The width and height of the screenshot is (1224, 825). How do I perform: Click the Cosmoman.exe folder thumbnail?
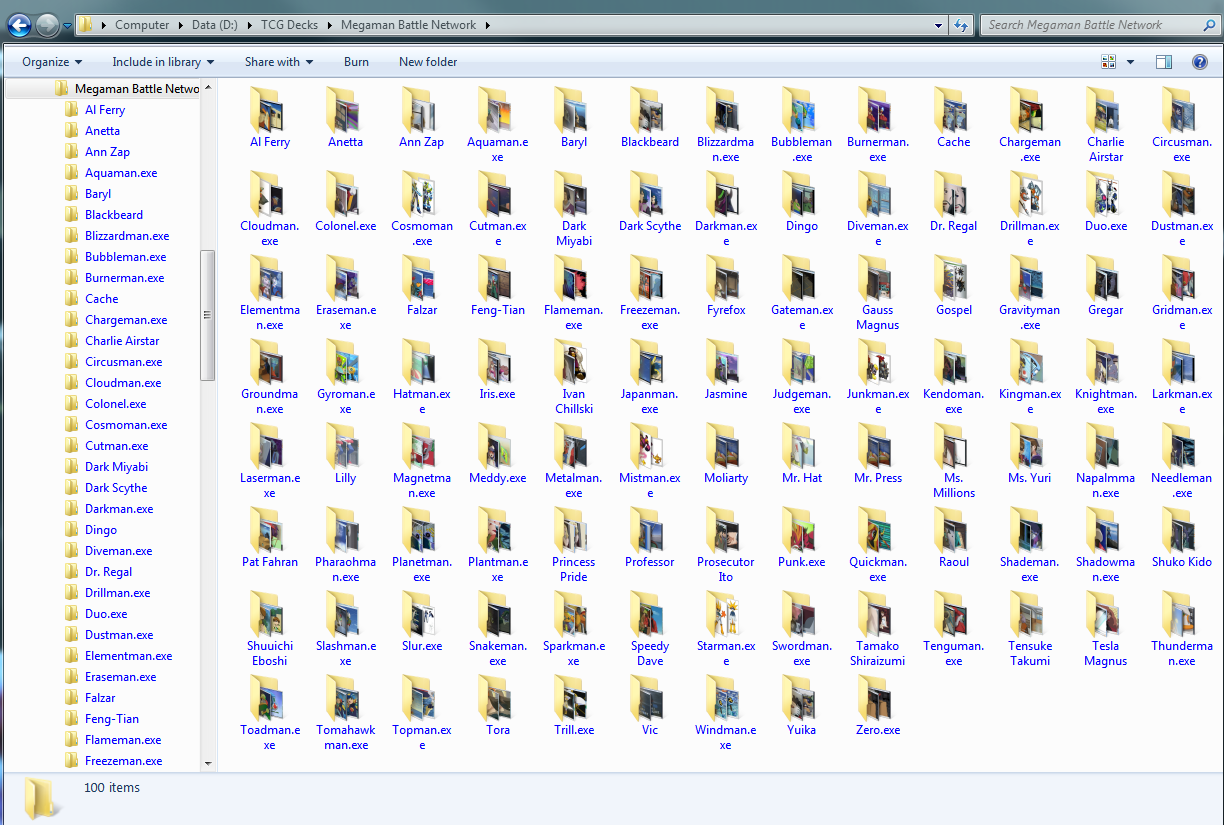point(421,193)
